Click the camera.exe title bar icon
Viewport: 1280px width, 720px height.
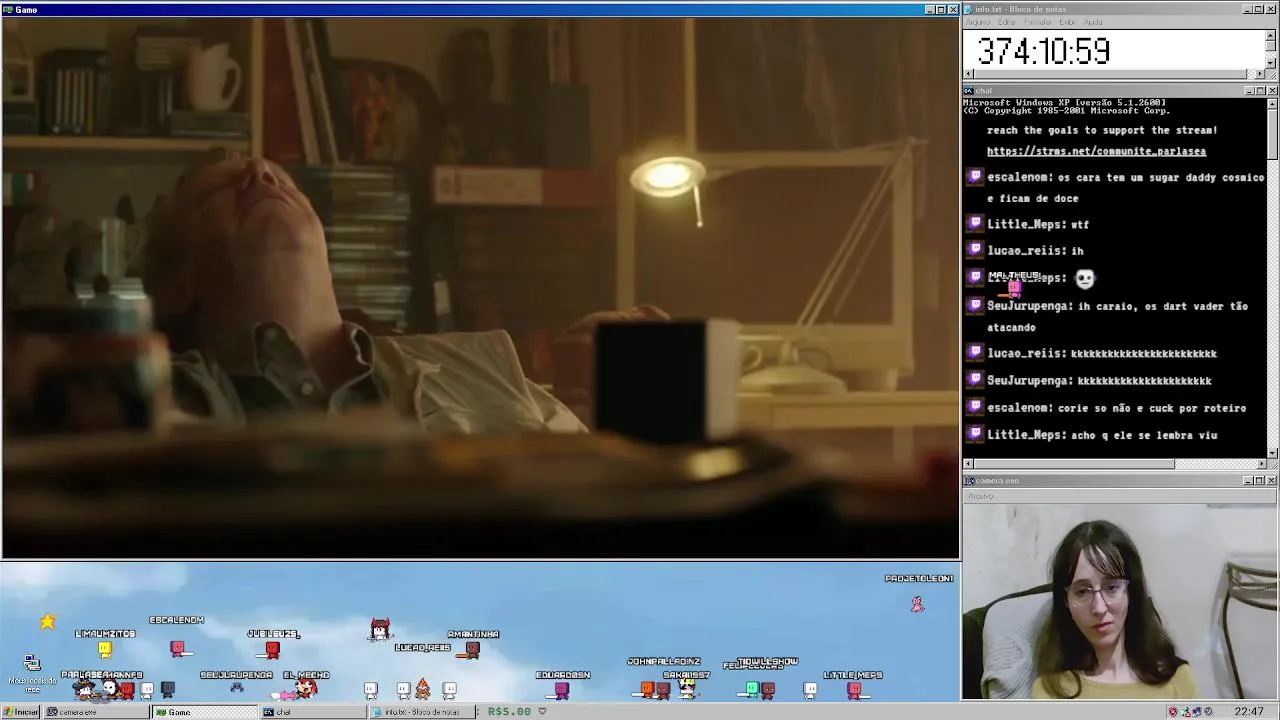click(x=969, y=480)
